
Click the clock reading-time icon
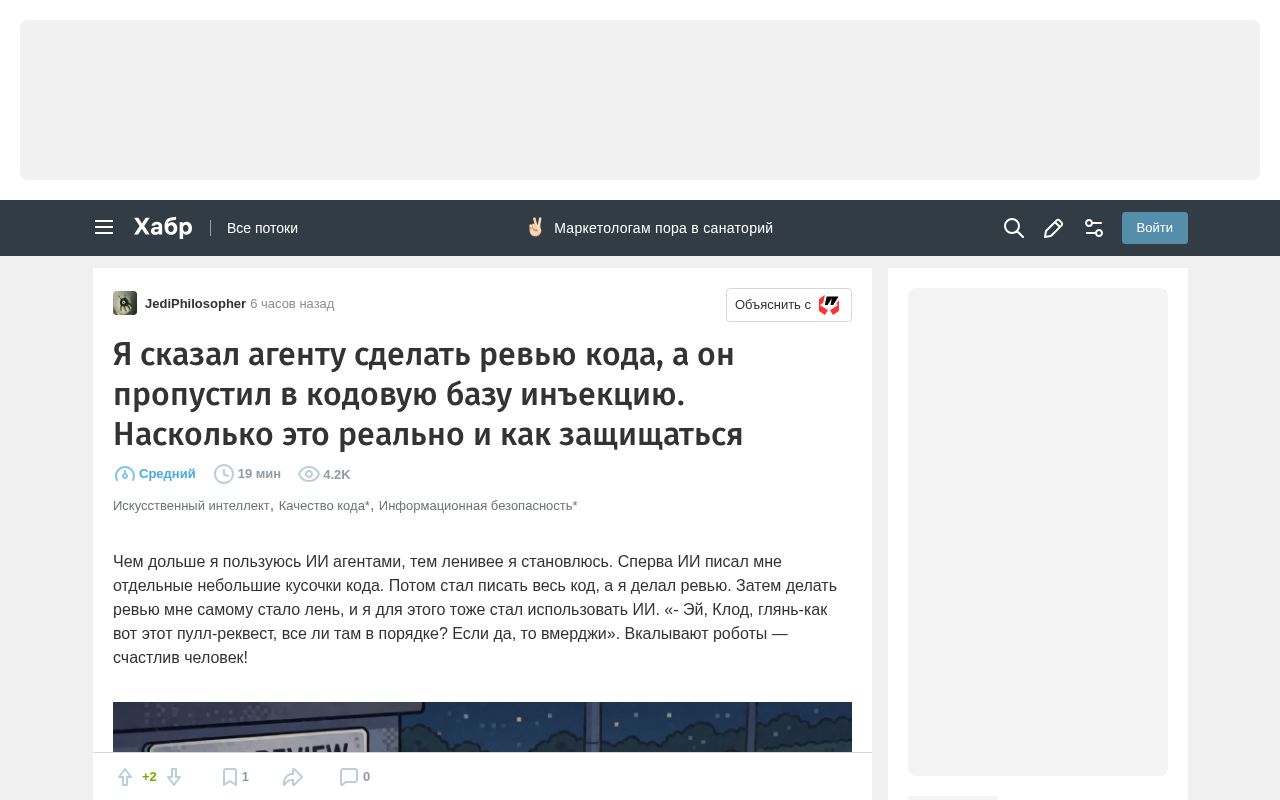[224, 474]
